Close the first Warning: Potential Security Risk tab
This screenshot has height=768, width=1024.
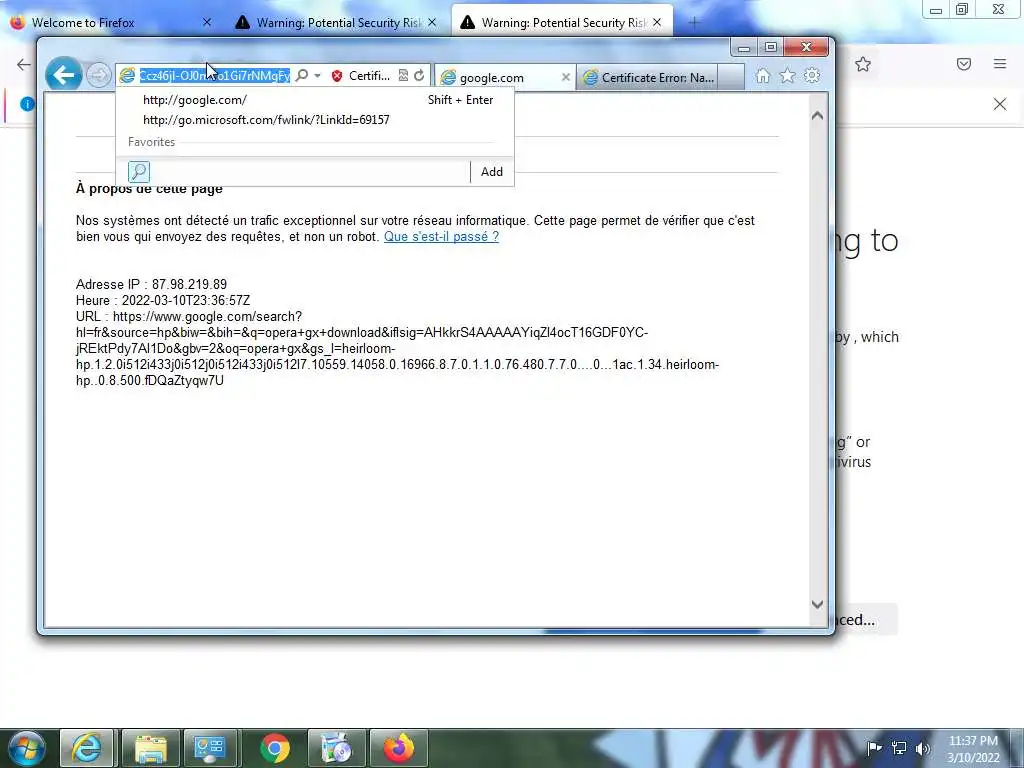click(432, 22)
